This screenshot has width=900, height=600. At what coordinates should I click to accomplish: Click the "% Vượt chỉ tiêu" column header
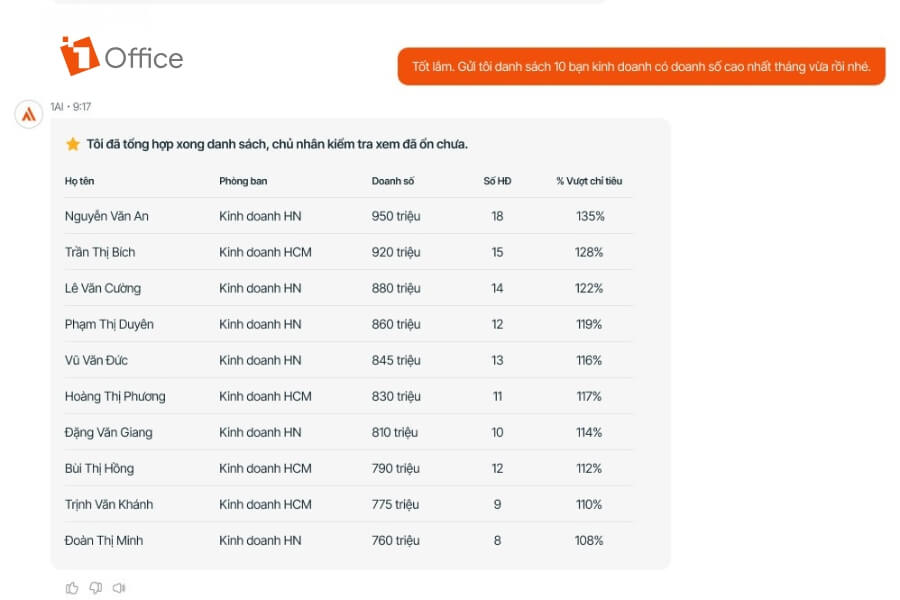point(589,181)
